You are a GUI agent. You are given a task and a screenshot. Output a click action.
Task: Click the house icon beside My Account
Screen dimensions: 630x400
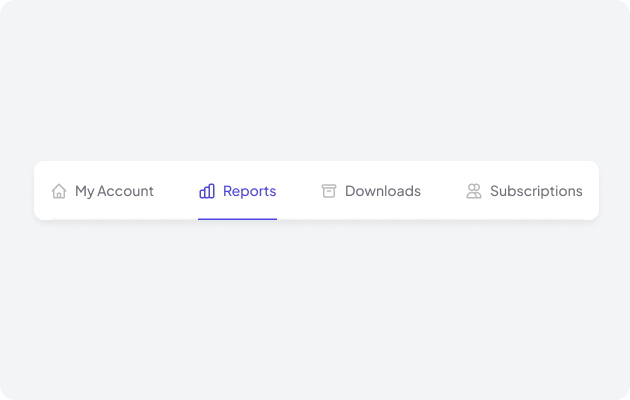(x=59, y=191)
